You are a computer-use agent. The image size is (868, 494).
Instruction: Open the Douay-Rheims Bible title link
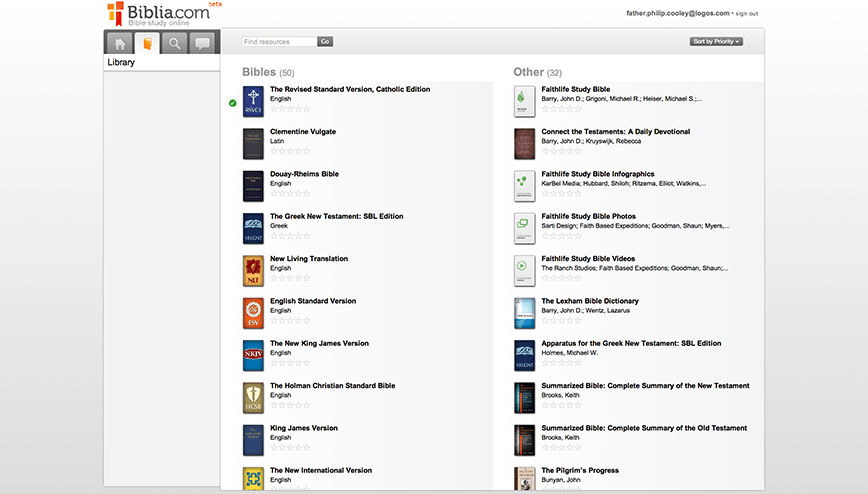coord(304,174)
